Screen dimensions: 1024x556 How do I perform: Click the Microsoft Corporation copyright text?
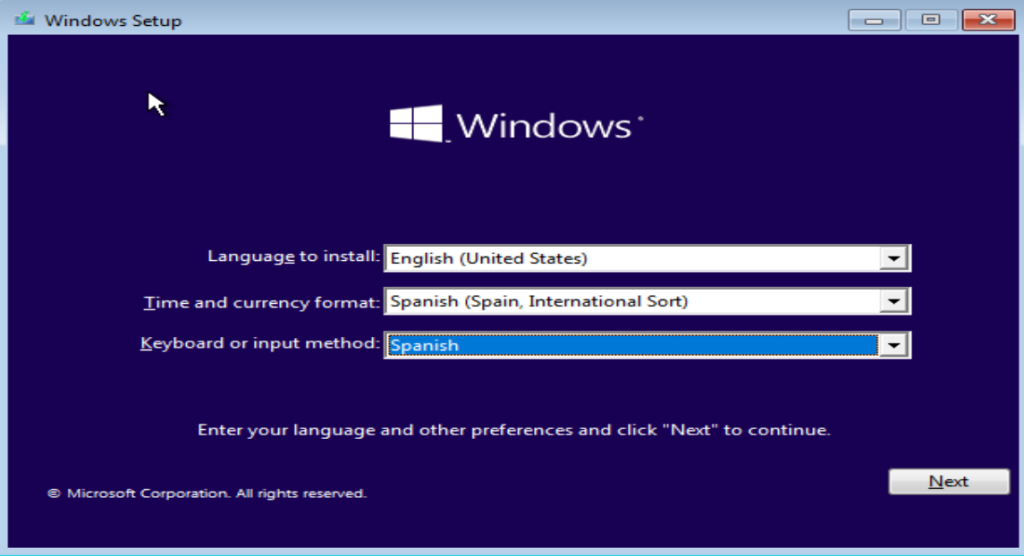click(x=207, y=493)
